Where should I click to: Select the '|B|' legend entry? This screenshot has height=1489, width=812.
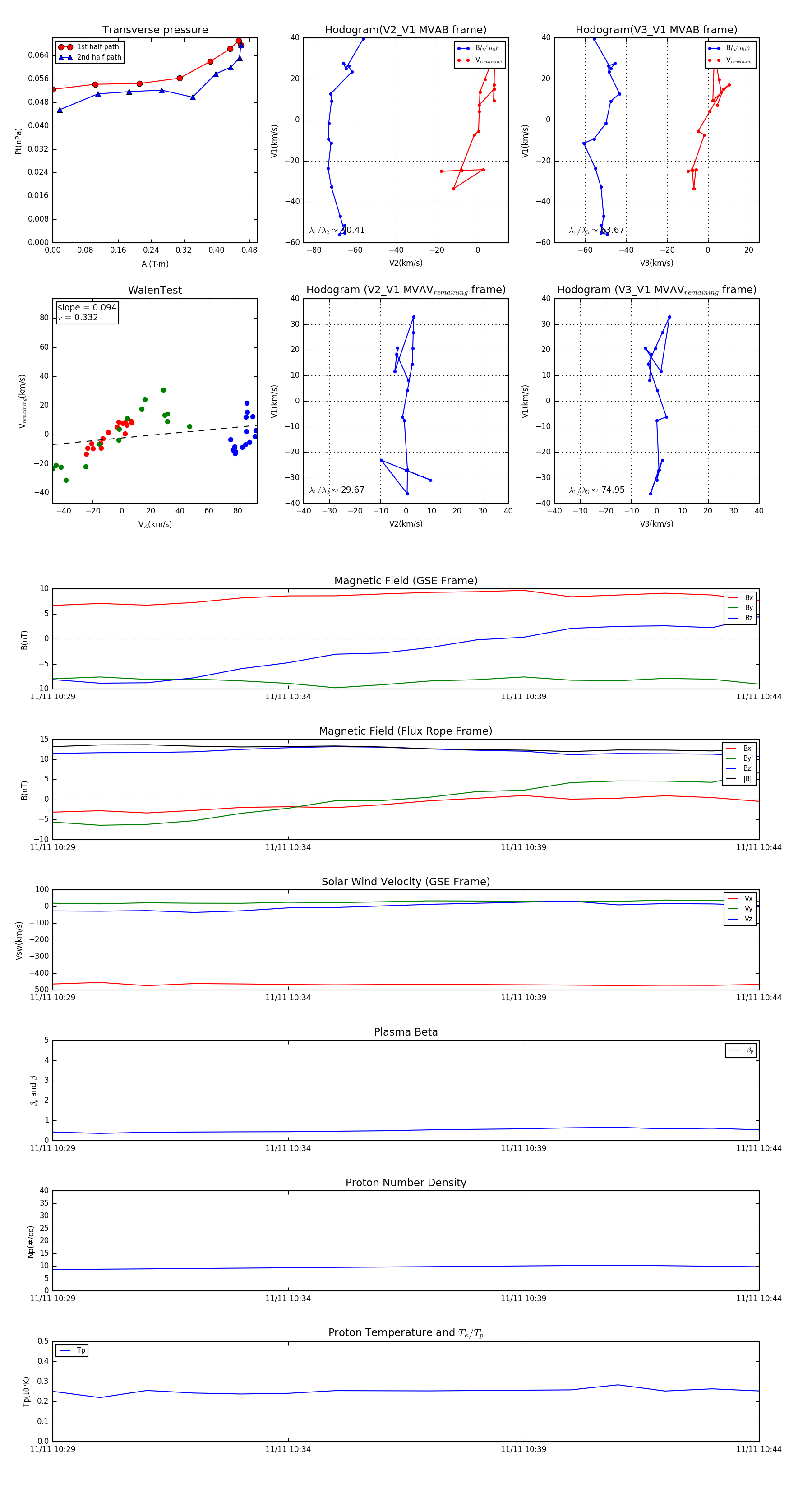click(739, 779)
